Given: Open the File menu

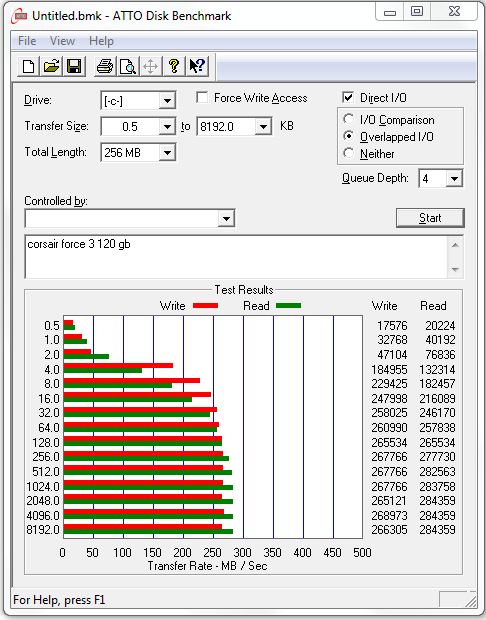Looking at the screenshot, I should pyautogui.click(x=27, y=41).
